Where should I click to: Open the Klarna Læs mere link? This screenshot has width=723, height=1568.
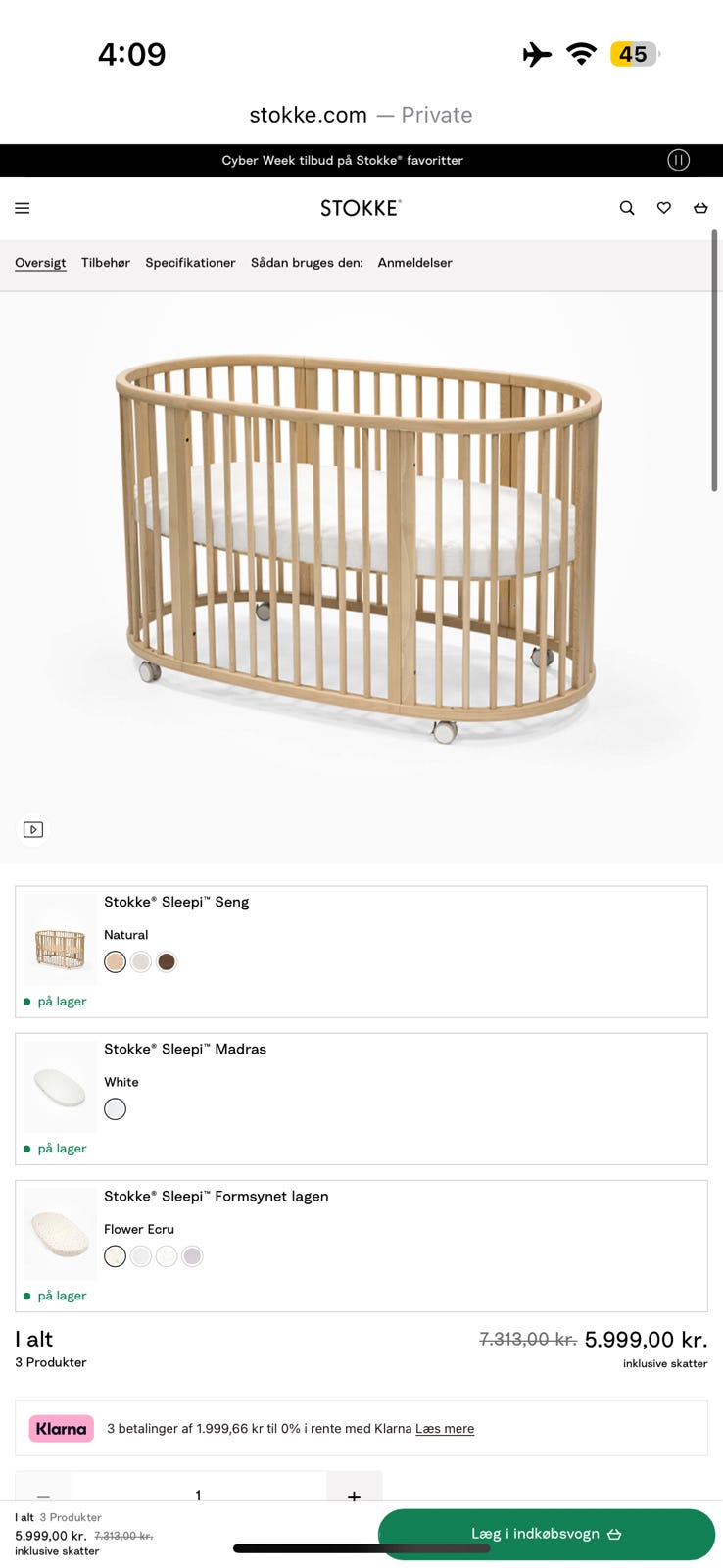(445, 1429)
